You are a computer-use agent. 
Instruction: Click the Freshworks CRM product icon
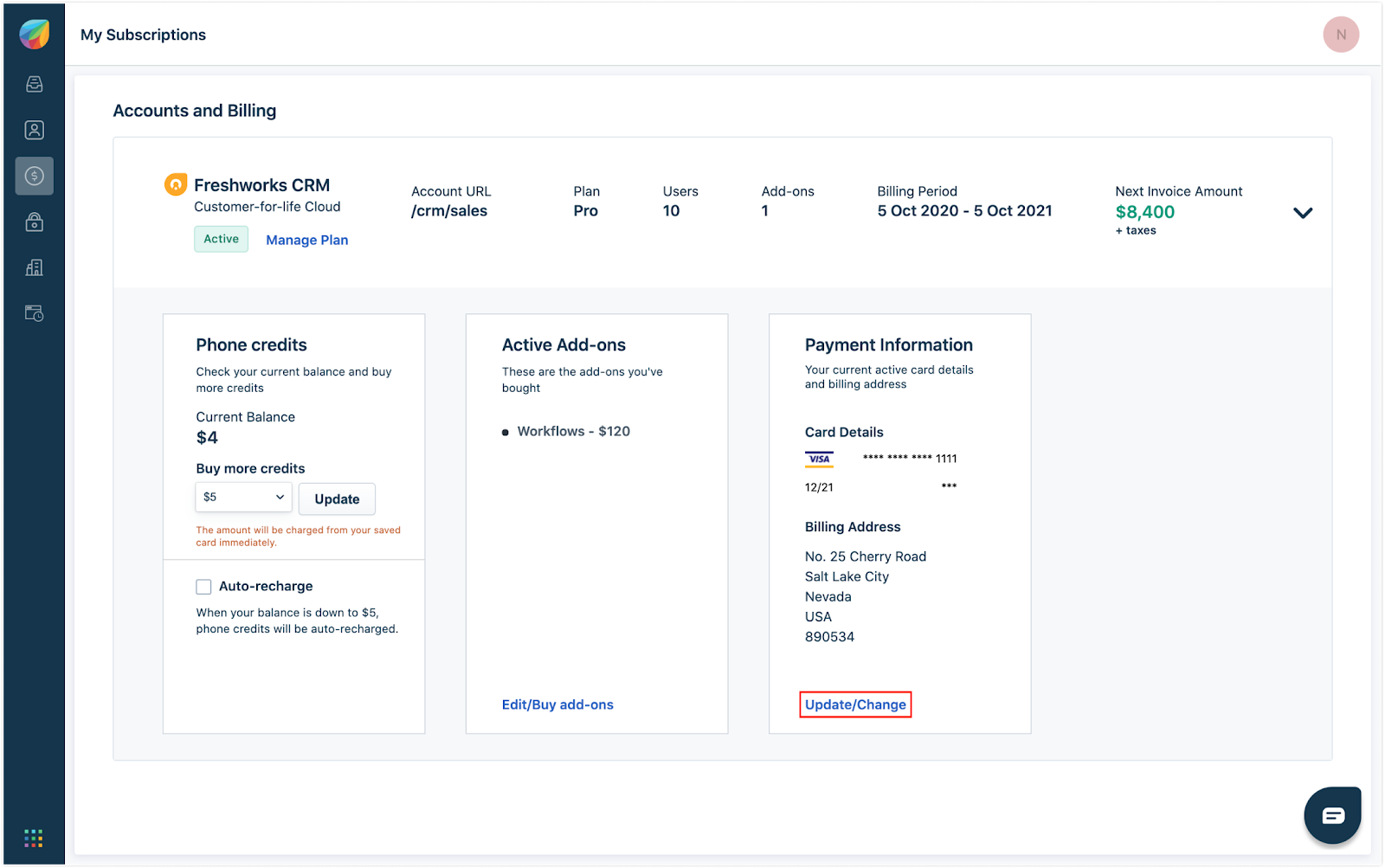(x=176, y=184)
